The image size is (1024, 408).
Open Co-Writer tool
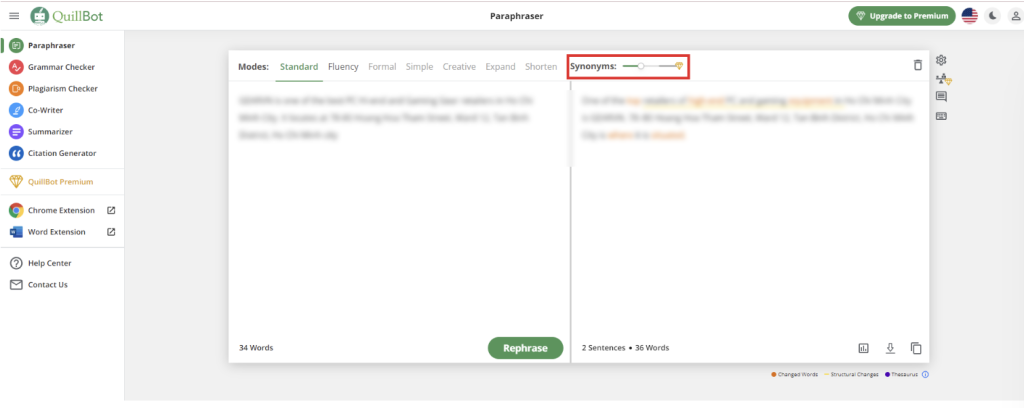coord(45,110)
